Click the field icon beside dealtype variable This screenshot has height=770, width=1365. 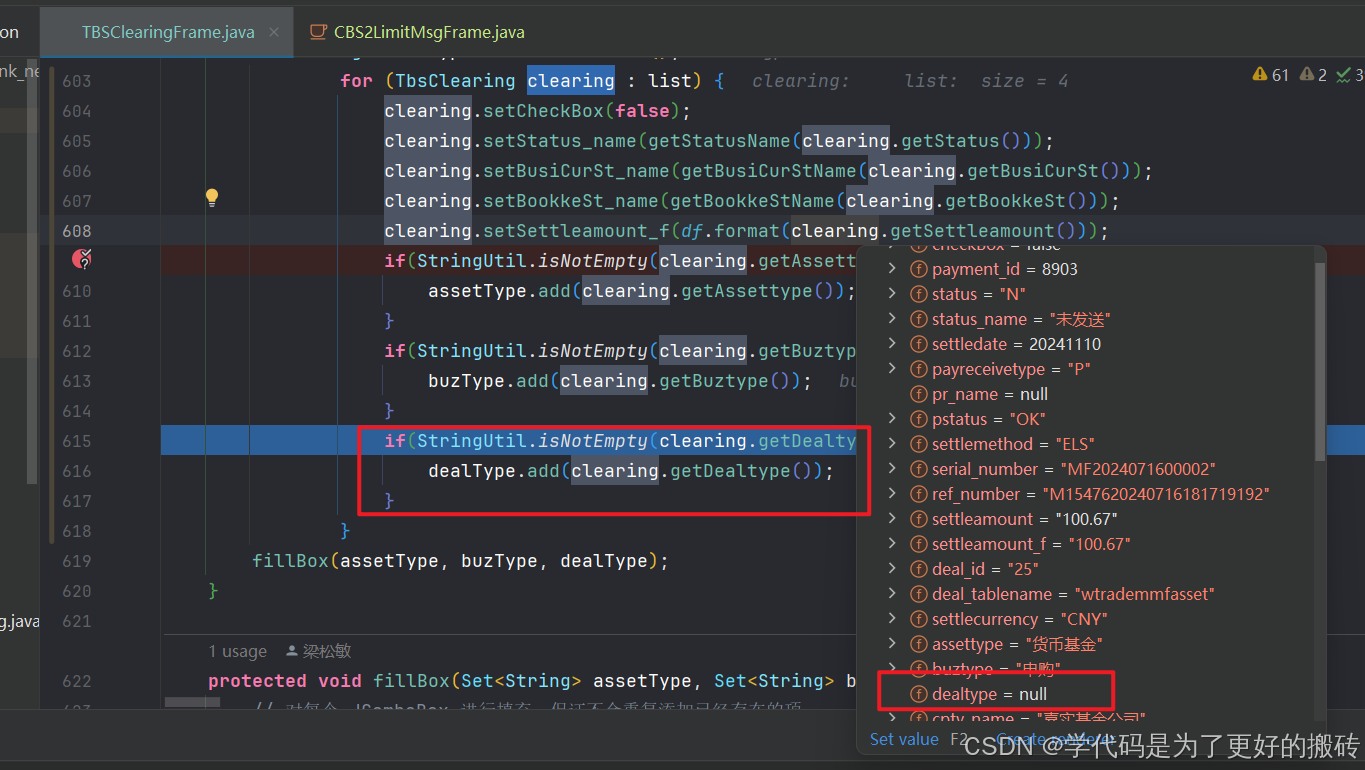coord(918,693)
